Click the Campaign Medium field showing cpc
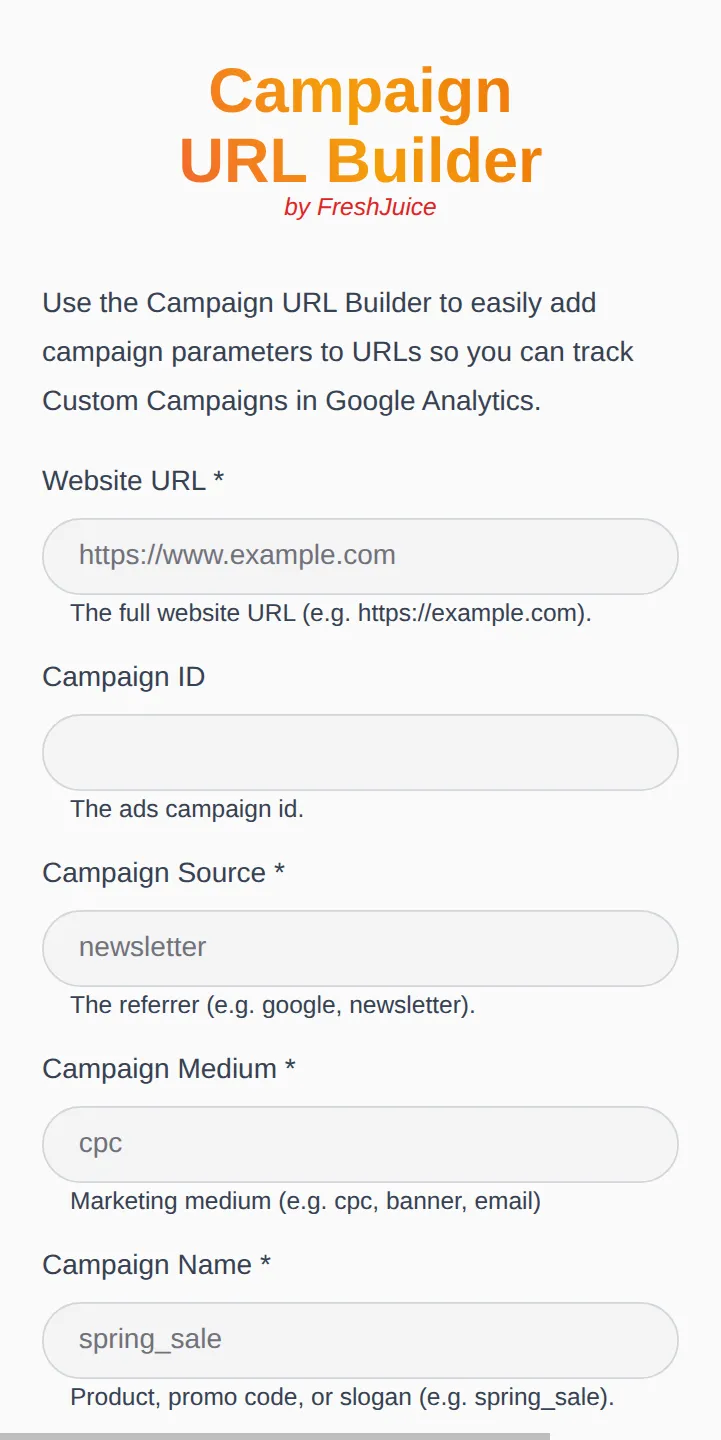This screenshot has width=721, height=1440. pos(360,1144)
